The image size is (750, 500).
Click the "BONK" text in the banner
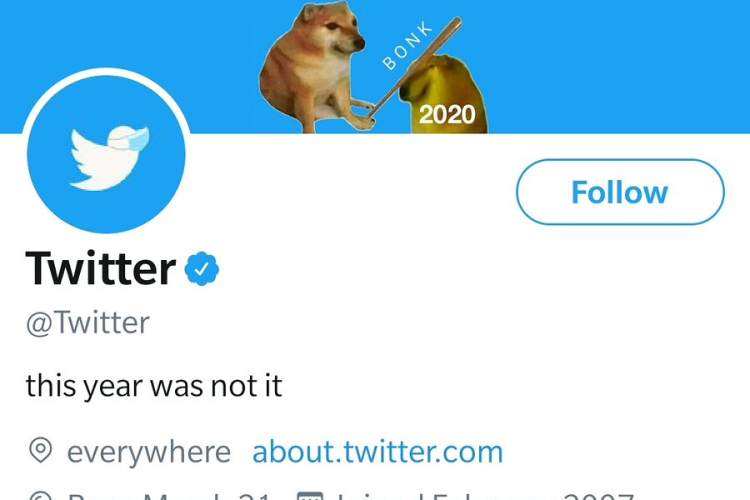coord(408,46)
